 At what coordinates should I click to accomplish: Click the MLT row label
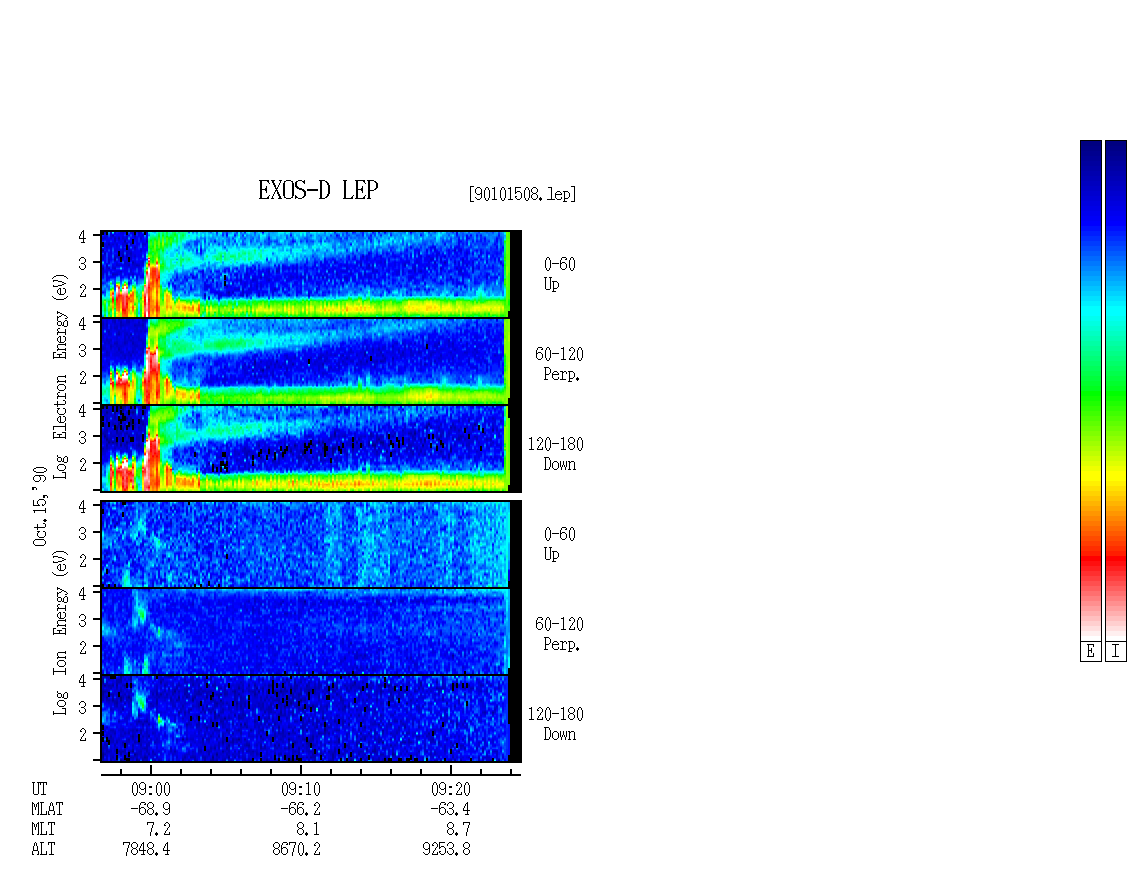point(43,830)
